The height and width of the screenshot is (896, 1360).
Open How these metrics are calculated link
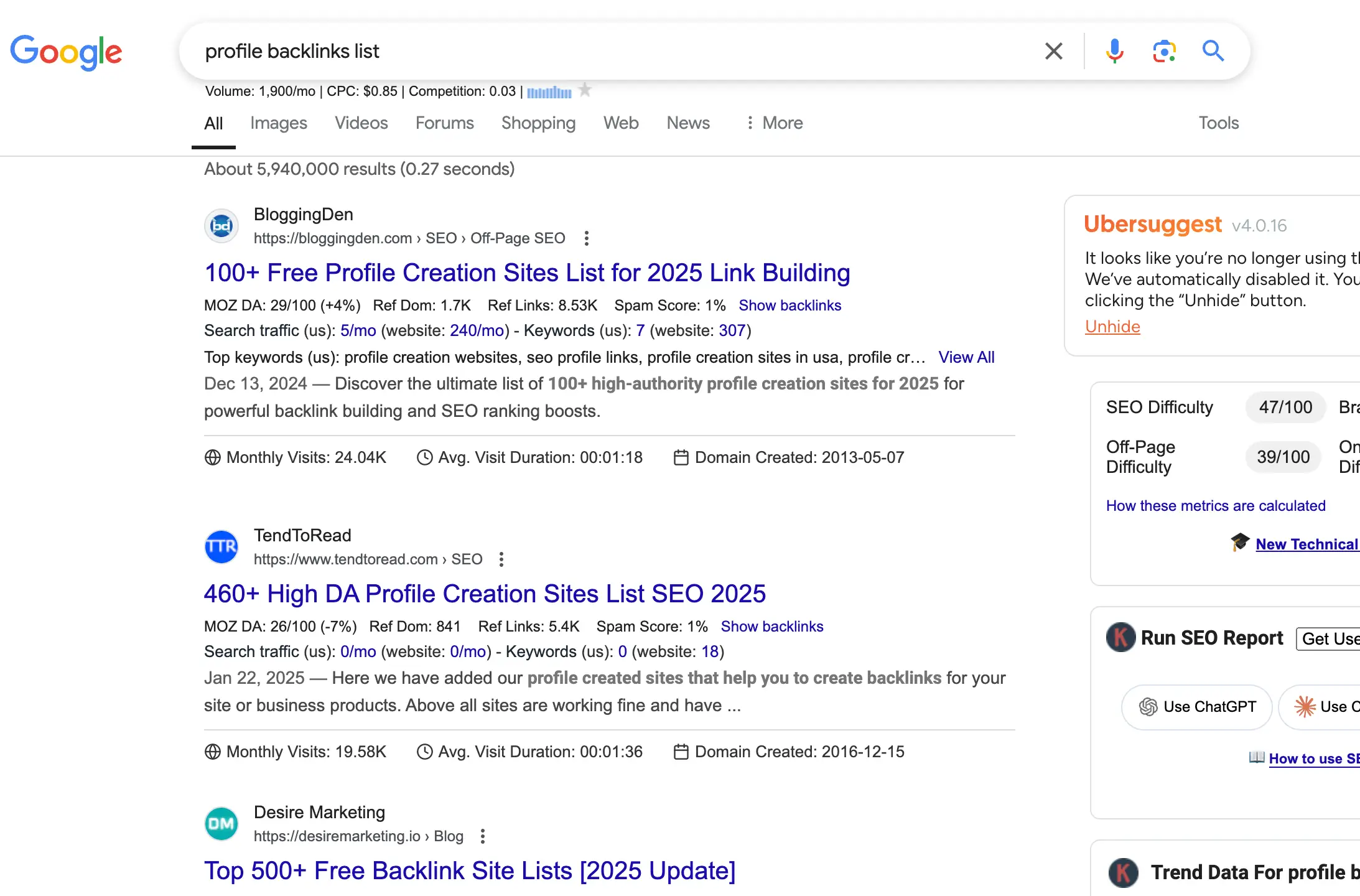tap(1216, 506)
